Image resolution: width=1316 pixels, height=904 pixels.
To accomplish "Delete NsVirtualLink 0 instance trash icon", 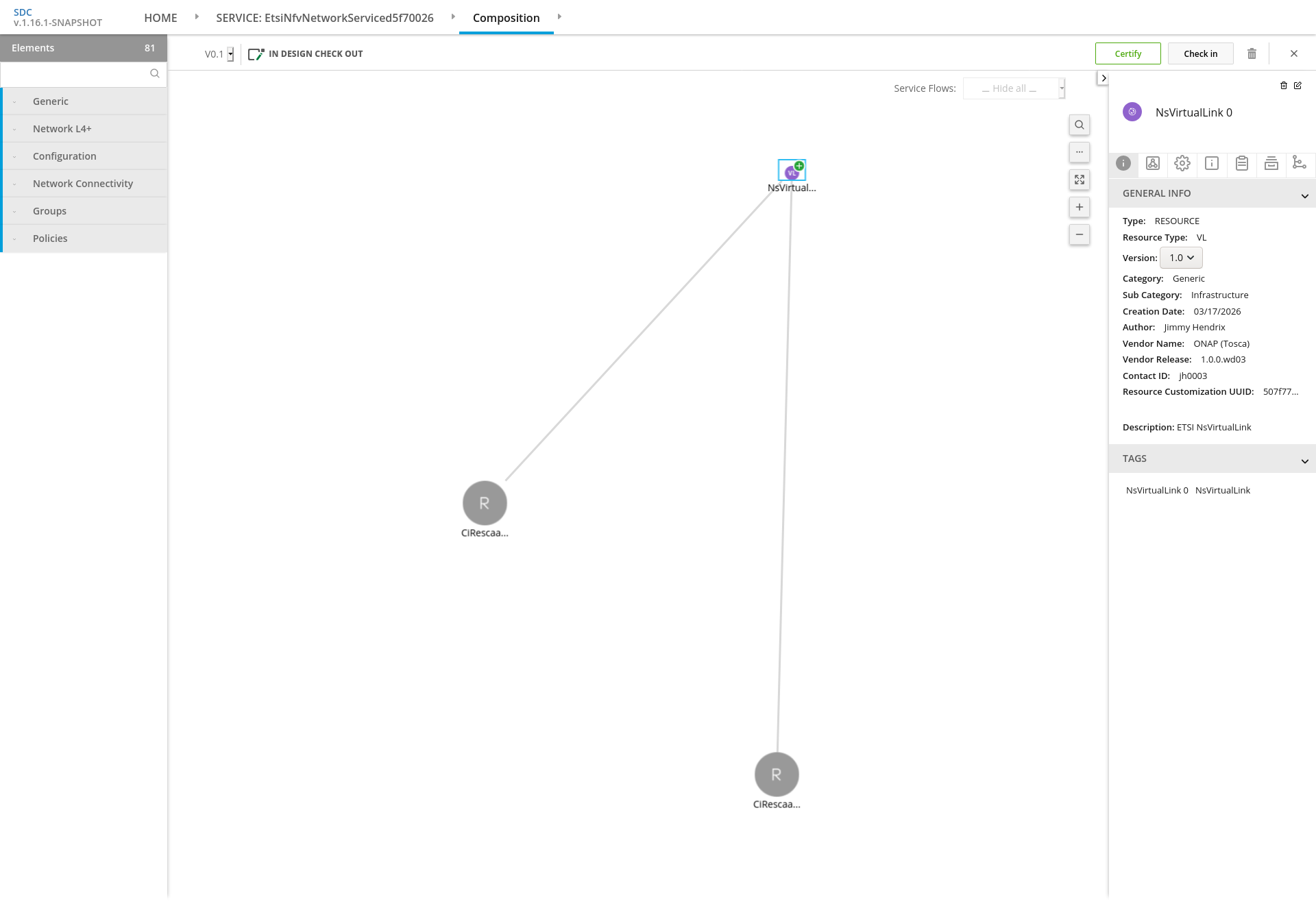I will [1284, 86].
